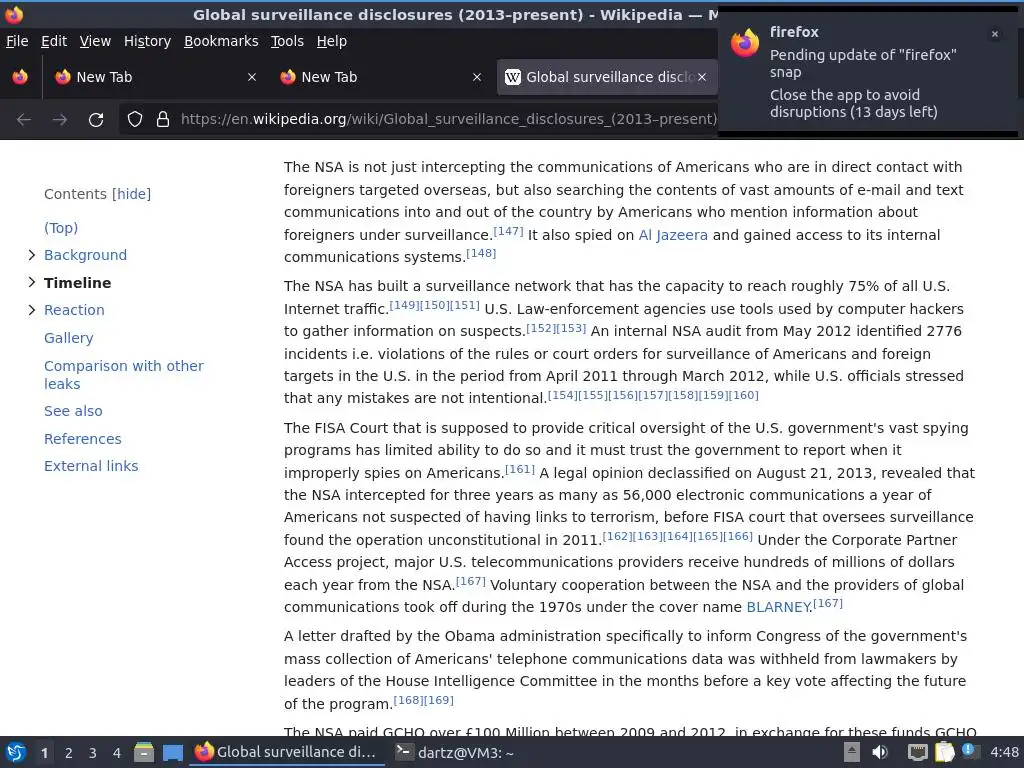Screen dimensions: 1024x768
Task: Open the taskbar application menu icon
Action: 16,752
